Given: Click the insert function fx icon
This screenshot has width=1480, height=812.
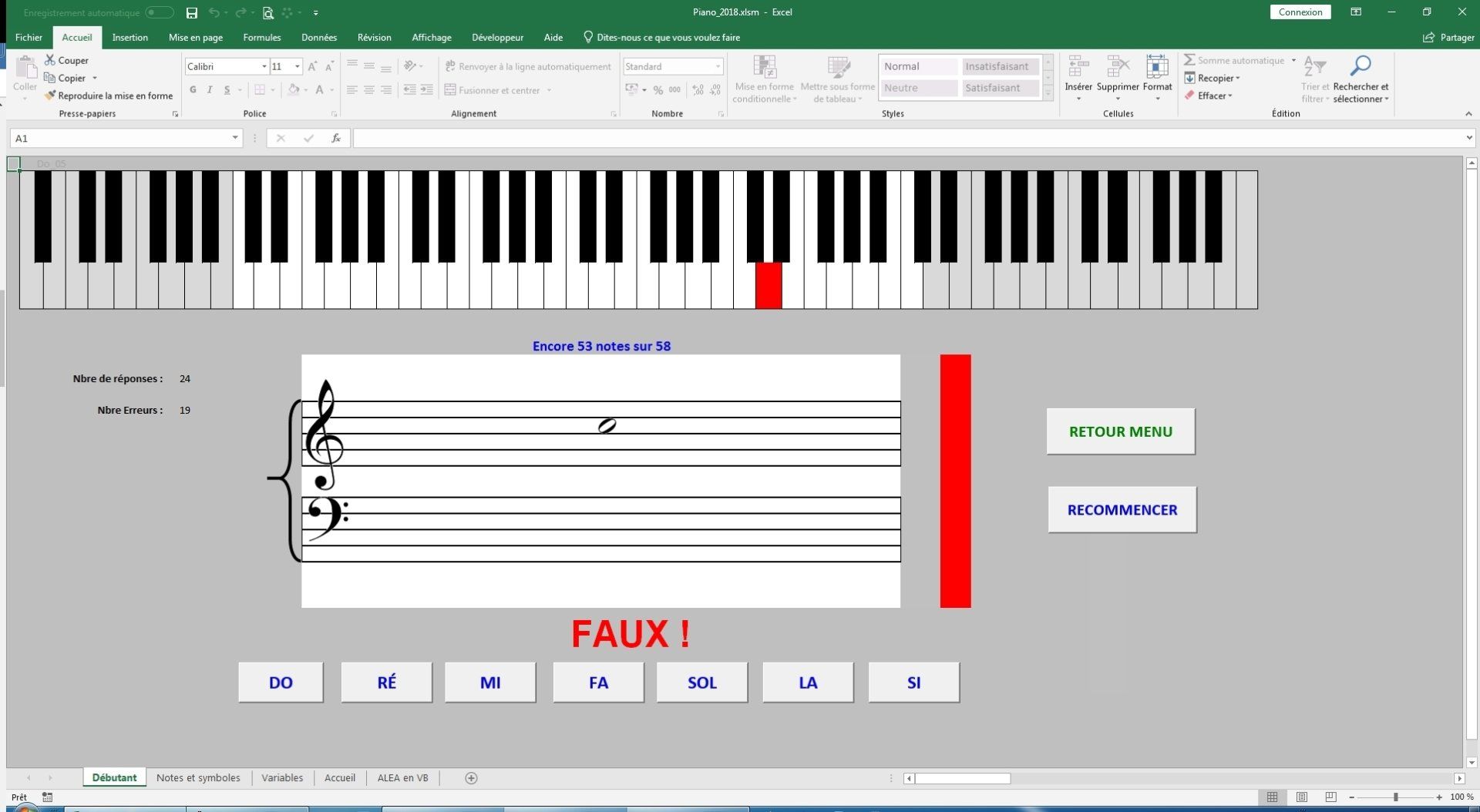Looking at the screenshot, I should pyautogui.click(x=336, y=138).
